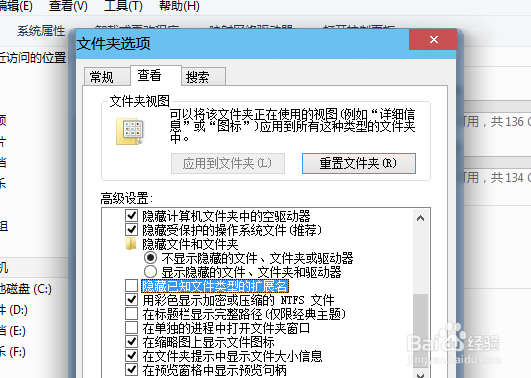Switch to the 常规 tab
Image resolution: width=531 pixels, height=378 pixels.
106,77
